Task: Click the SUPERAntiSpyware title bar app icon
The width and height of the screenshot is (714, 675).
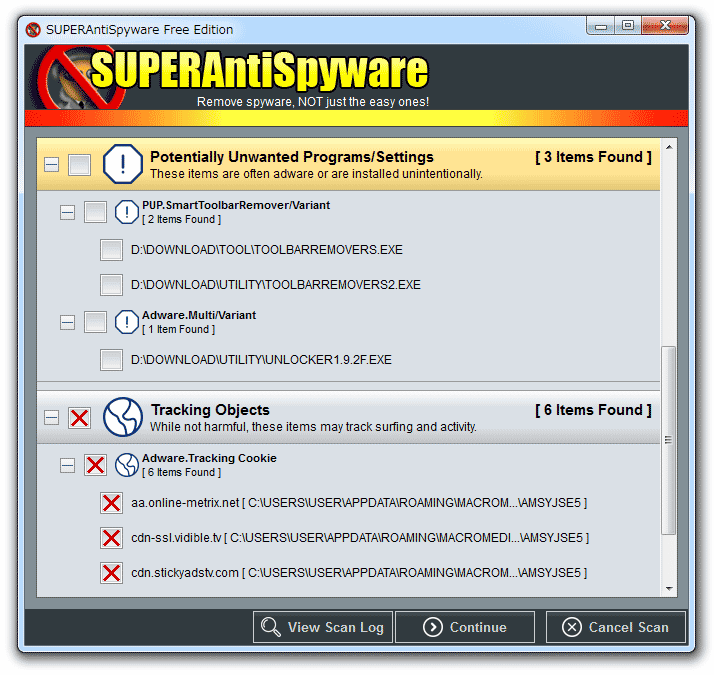Action: tap(33, 30)
